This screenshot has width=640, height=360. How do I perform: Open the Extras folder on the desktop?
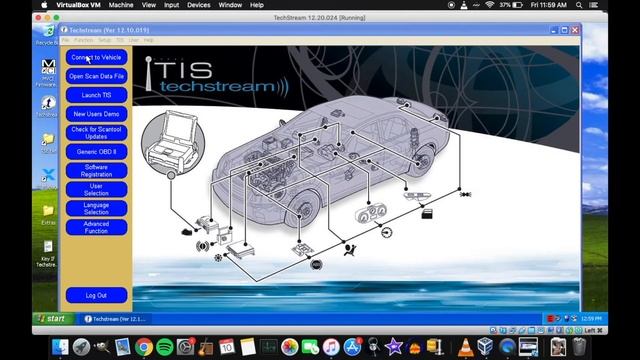tap(48, 215)
